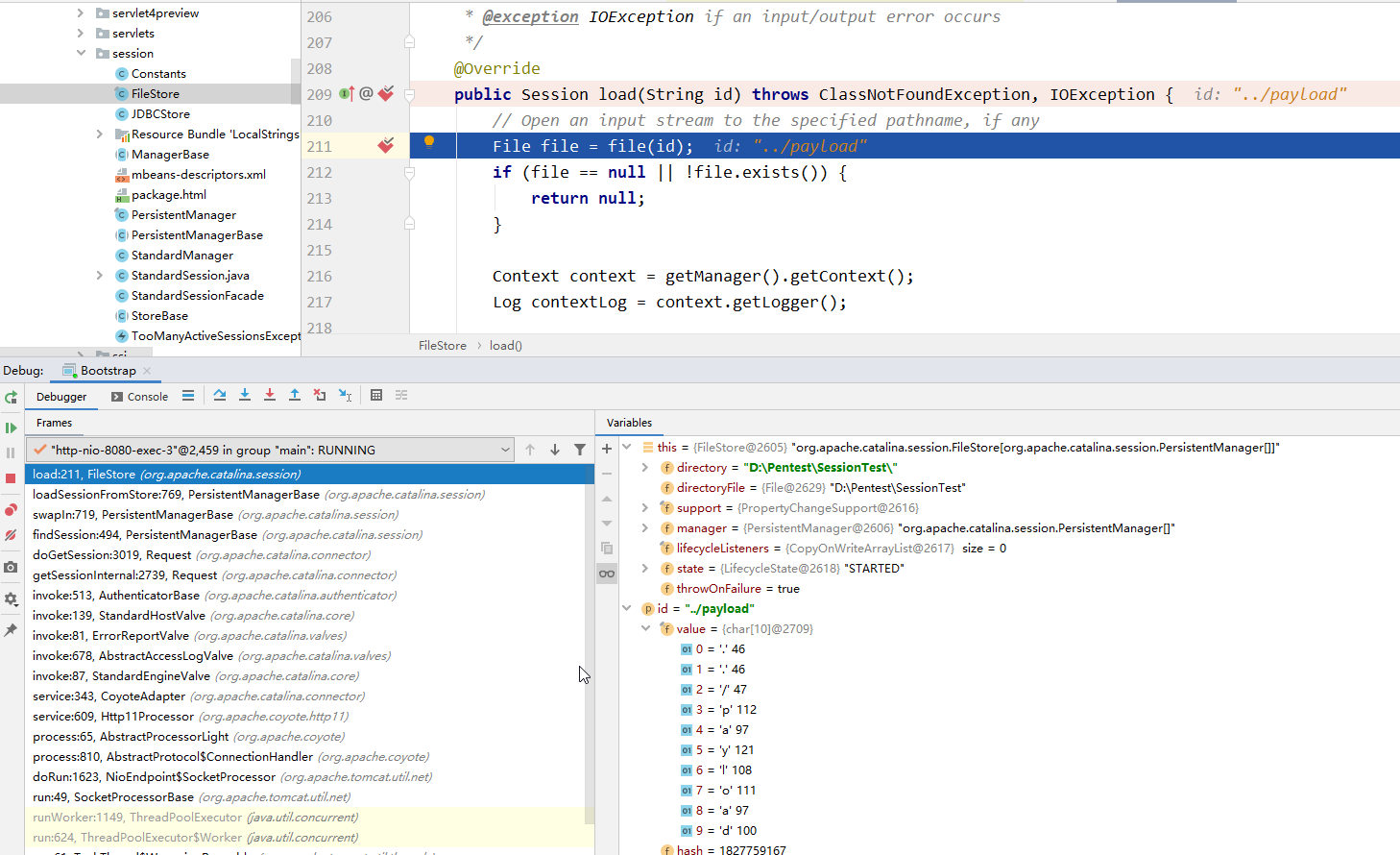
Task: Switch to the Debugger tab
Action: (61, 397)
